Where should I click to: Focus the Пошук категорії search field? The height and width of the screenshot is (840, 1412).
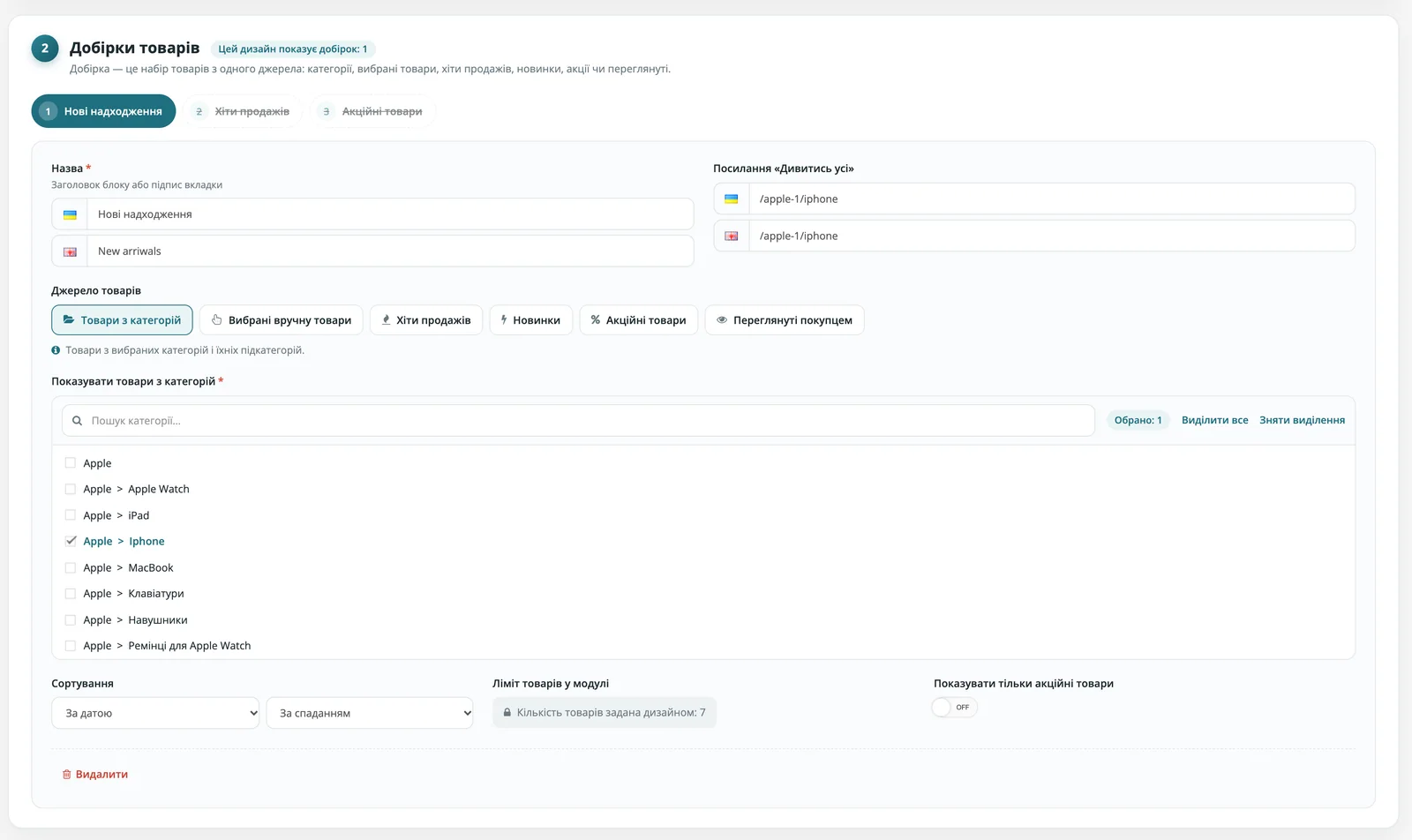tap(578, 421)
